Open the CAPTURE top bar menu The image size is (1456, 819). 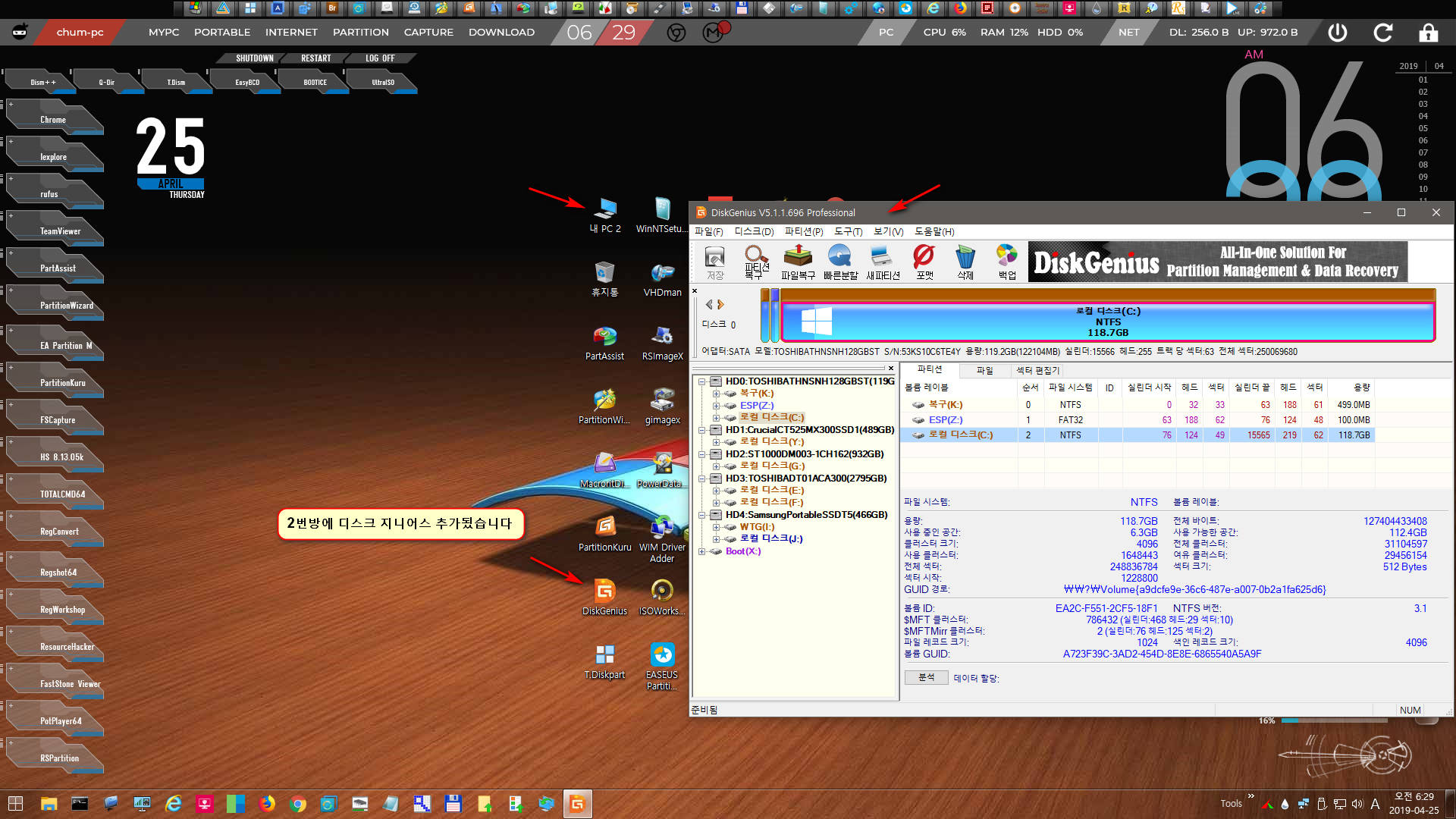tap(428, 33)
